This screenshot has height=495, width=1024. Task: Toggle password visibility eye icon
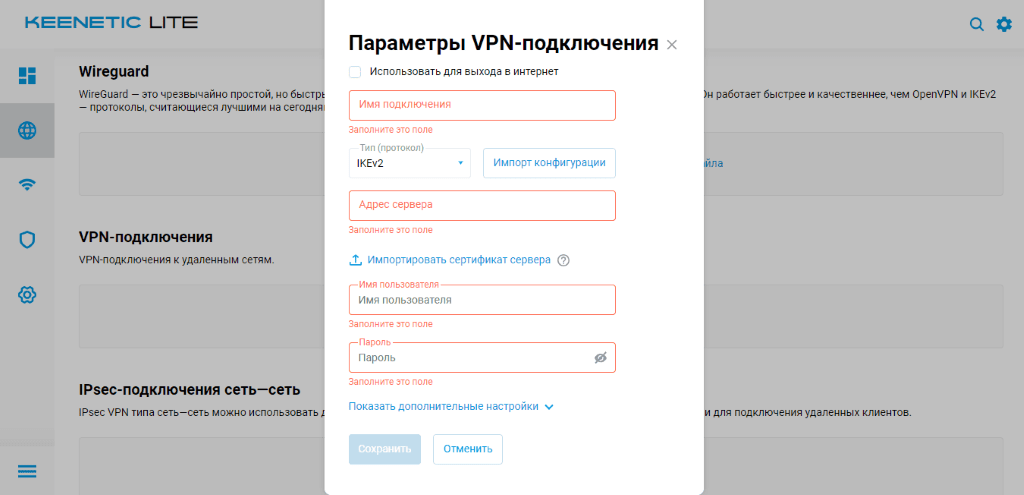(600, 357)
